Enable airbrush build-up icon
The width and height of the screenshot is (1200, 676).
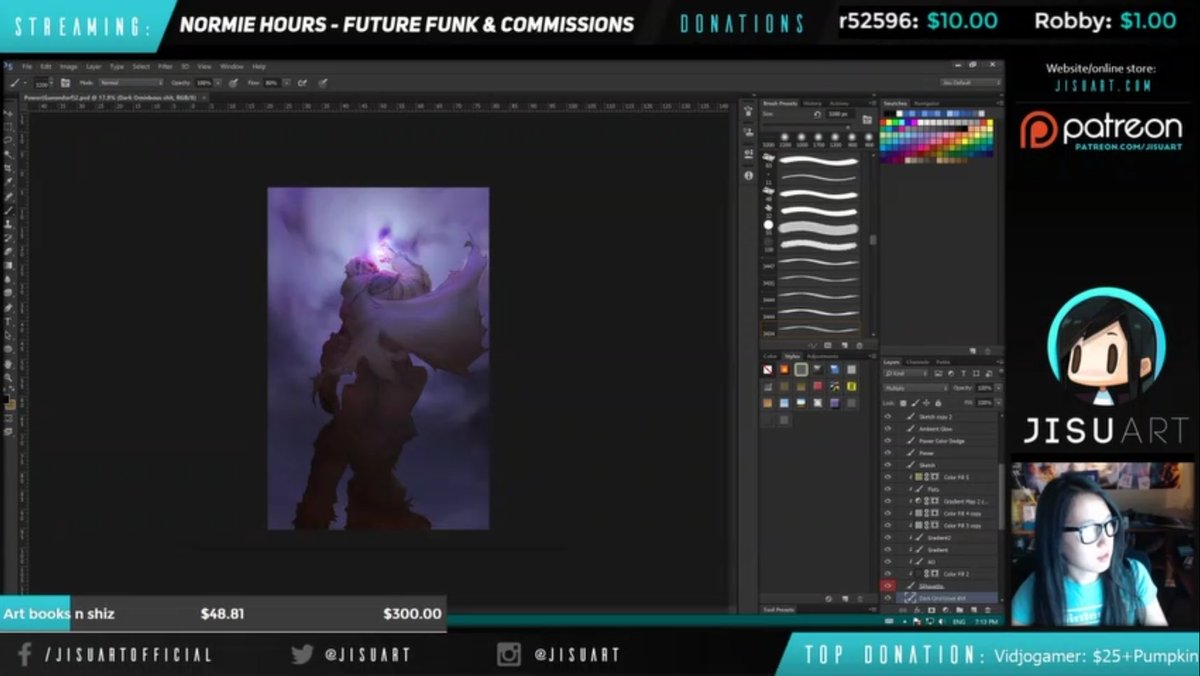(x=302, y=83)
